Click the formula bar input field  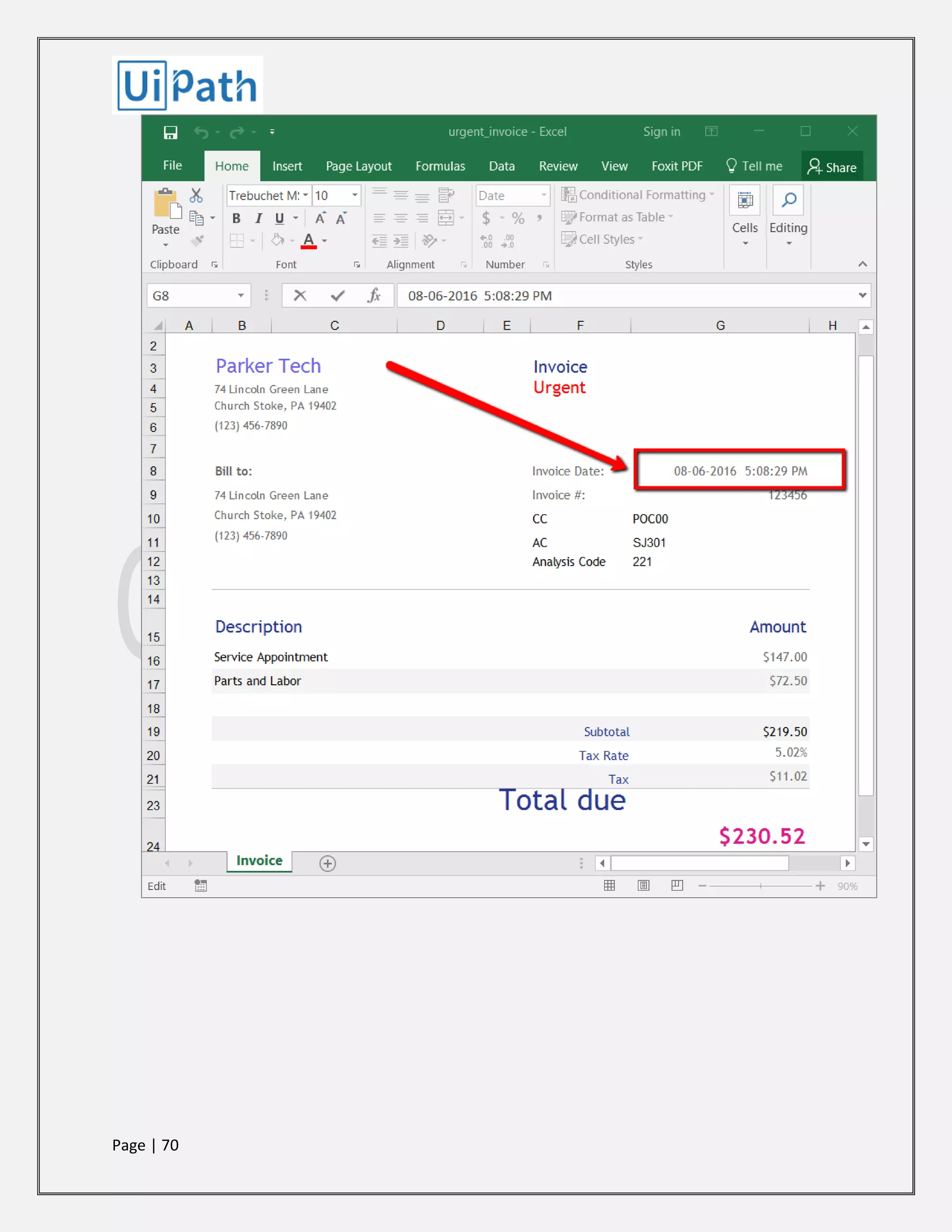coord(621,296)
